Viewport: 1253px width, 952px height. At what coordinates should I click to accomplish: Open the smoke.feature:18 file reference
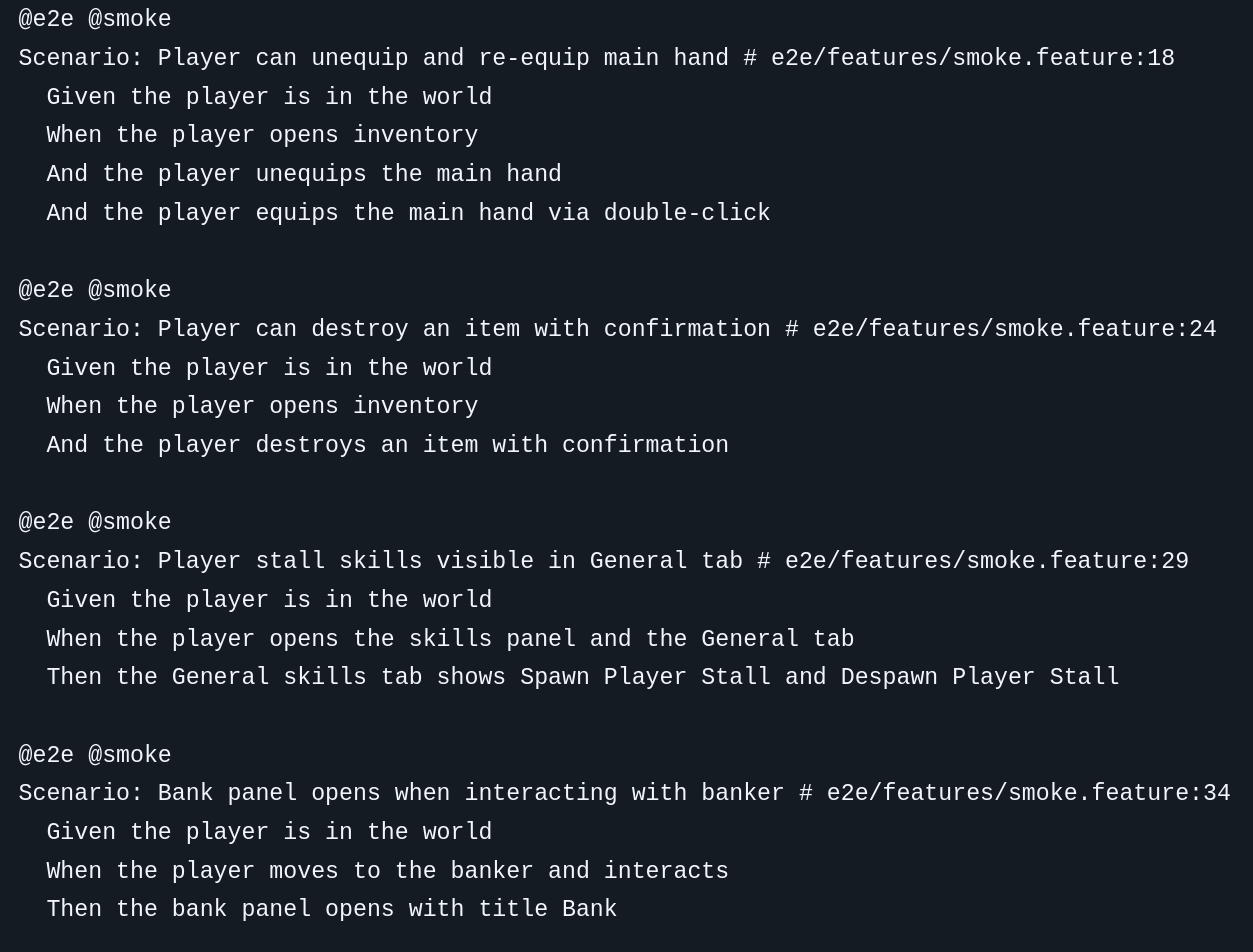pos(972,58)
